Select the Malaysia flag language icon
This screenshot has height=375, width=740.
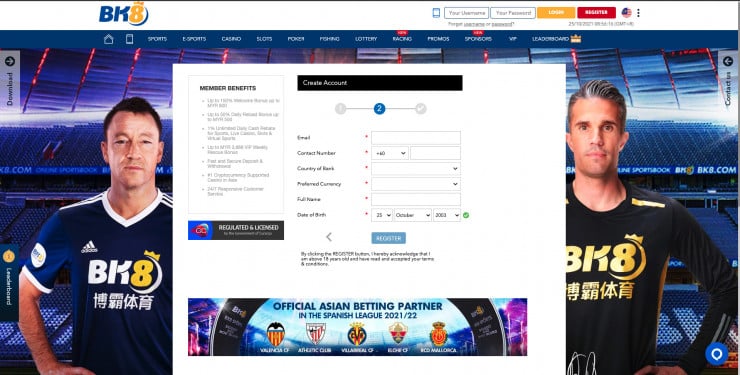[626, 13]
